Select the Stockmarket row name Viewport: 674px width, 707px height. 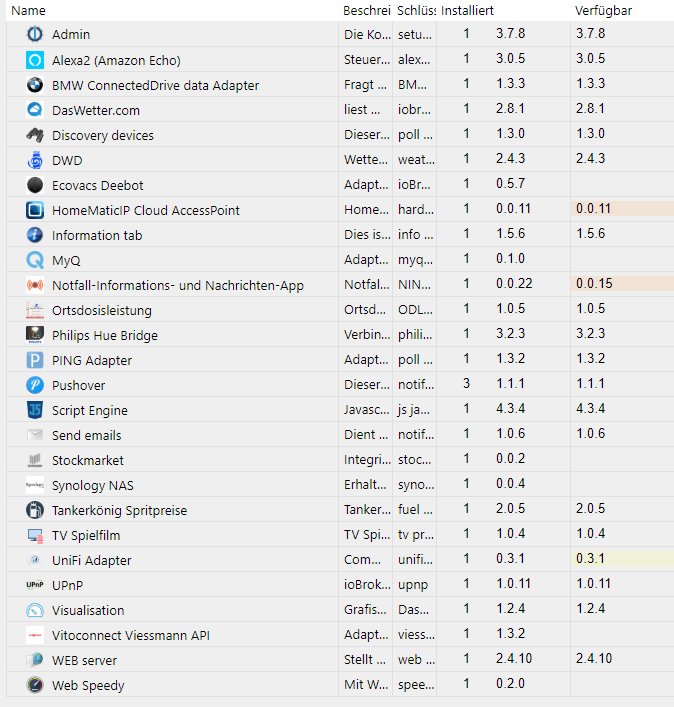click(x=87, y=460)
